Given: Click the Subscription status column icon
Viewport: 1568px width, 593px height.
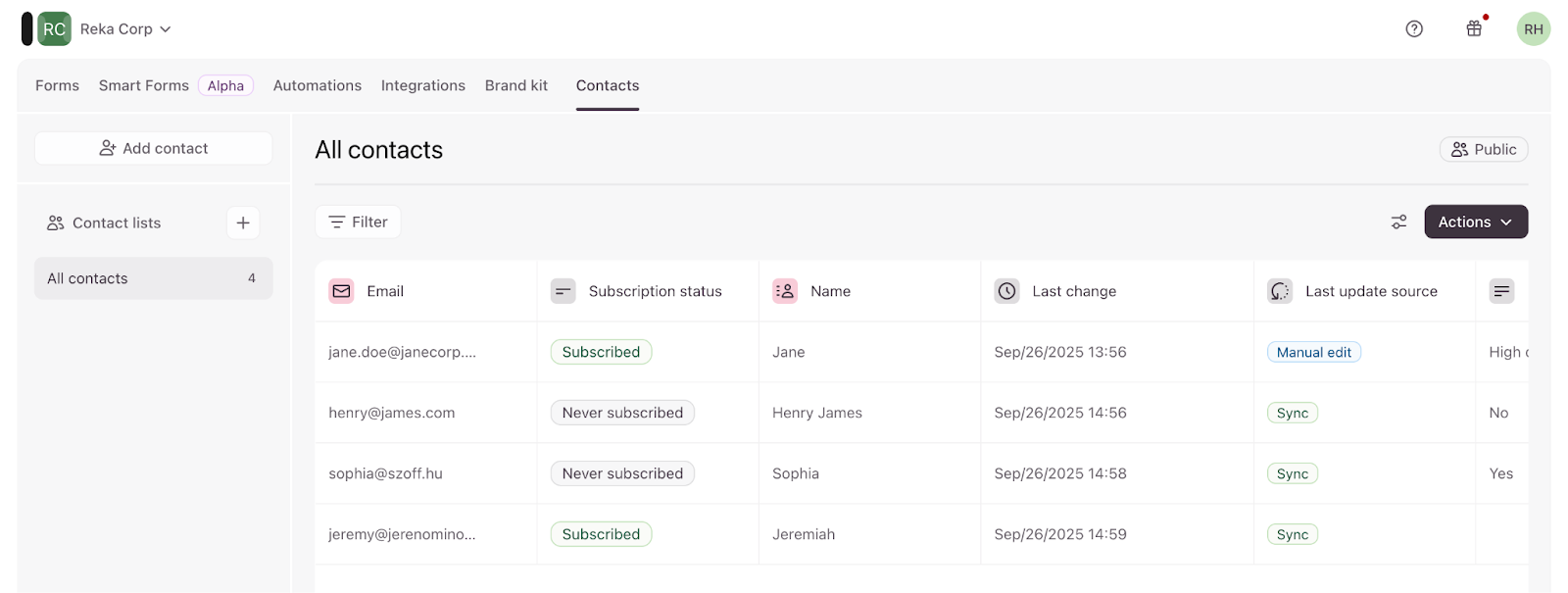Looking at the screenshot, I should [x=563, y=291].
